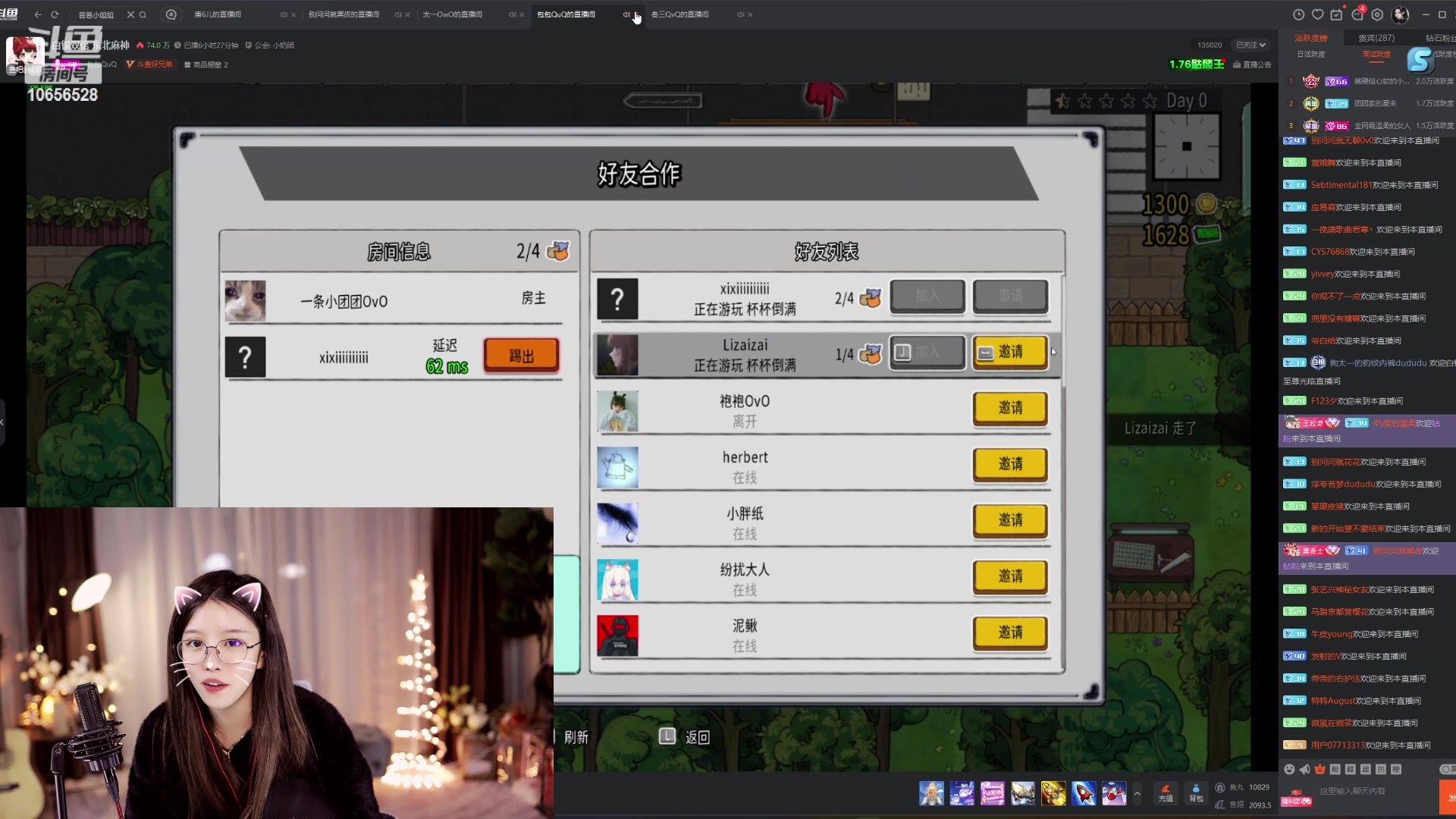Screen dimensions: 1456x819
Task: Select the red airplane gift icon
Action: [x=1113, y=793]
